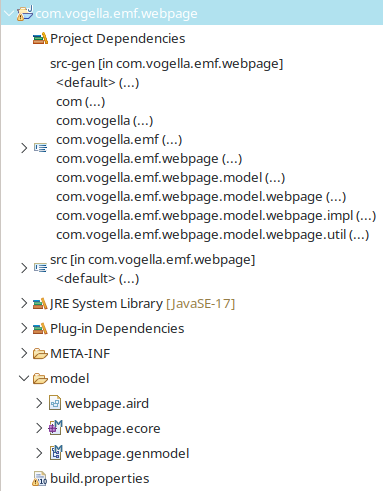The image size is (383, 491).
Task: Expand the webpage.genmodel node
Action: tap(39, 453)
